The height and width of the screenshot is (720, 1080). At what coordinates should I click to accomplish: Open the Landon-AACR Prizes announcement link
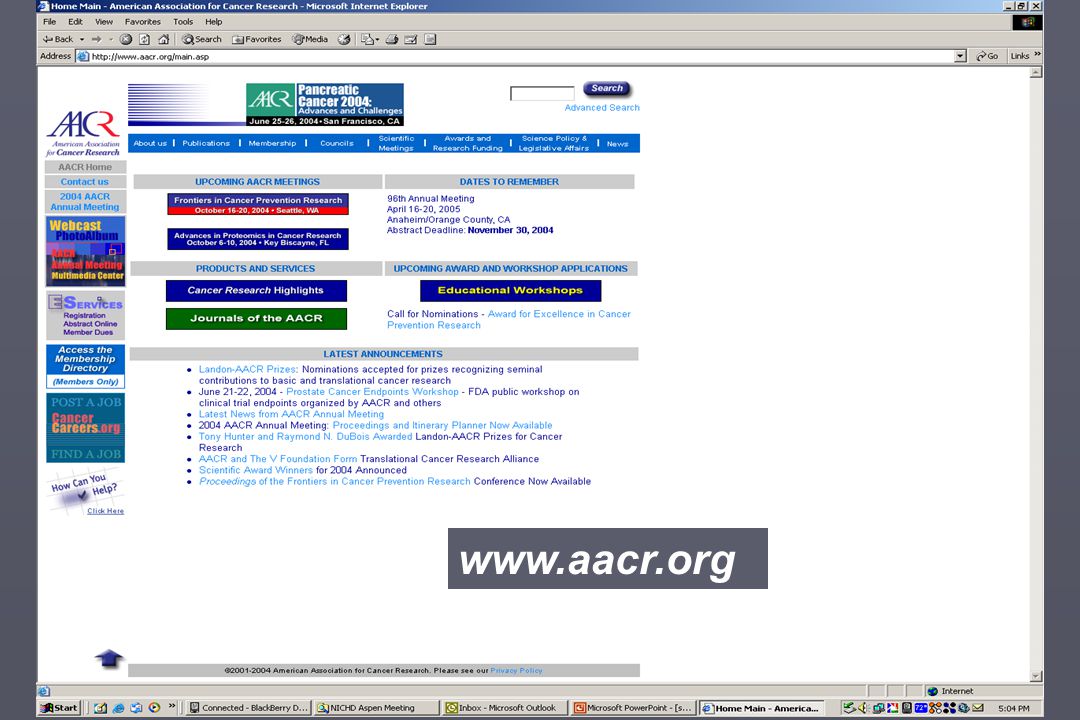pos(248,369)
